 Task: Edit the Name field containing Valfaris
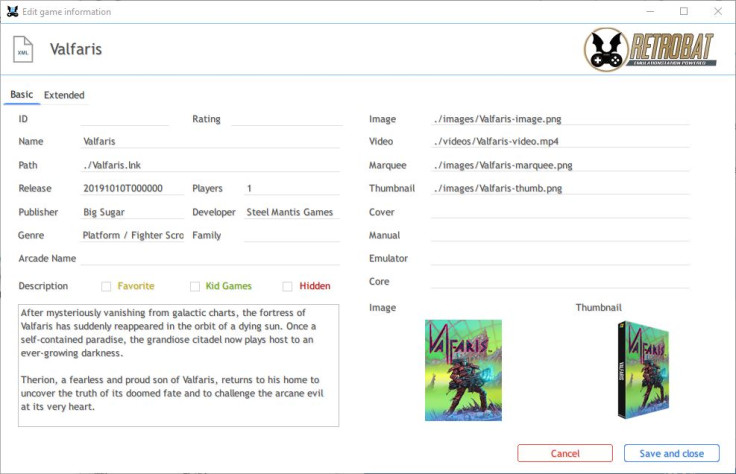pos(210,141)
